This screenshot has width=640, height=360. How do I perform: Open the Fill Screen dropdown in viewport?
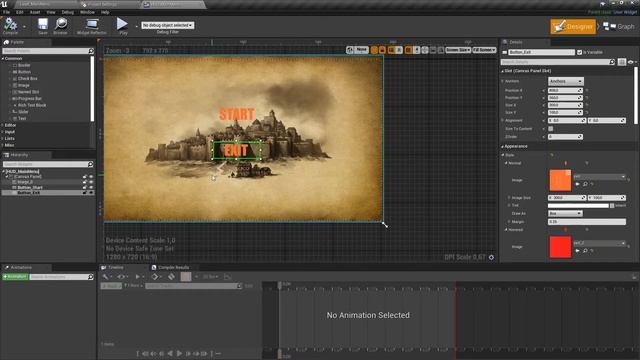tap(484, 50)
